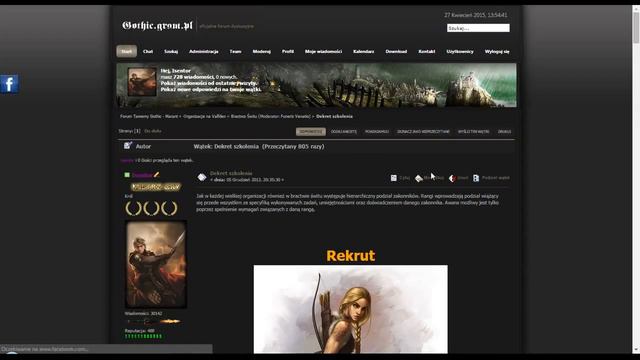Click the Do dołu link
Viewport: 640px width, 360px height.
[x=153, y=131]
